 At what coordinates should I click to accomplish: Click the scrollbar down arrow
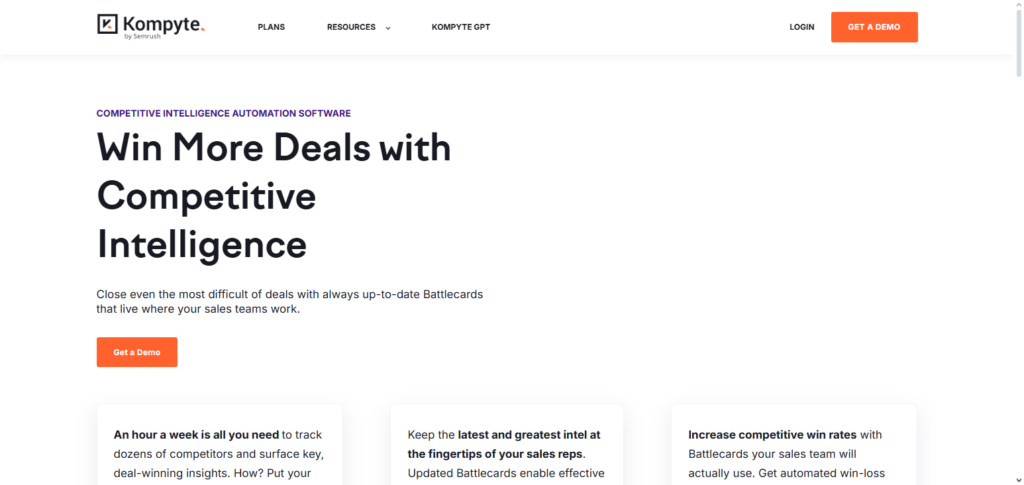pyautogui.click(x=1017, y=479)
